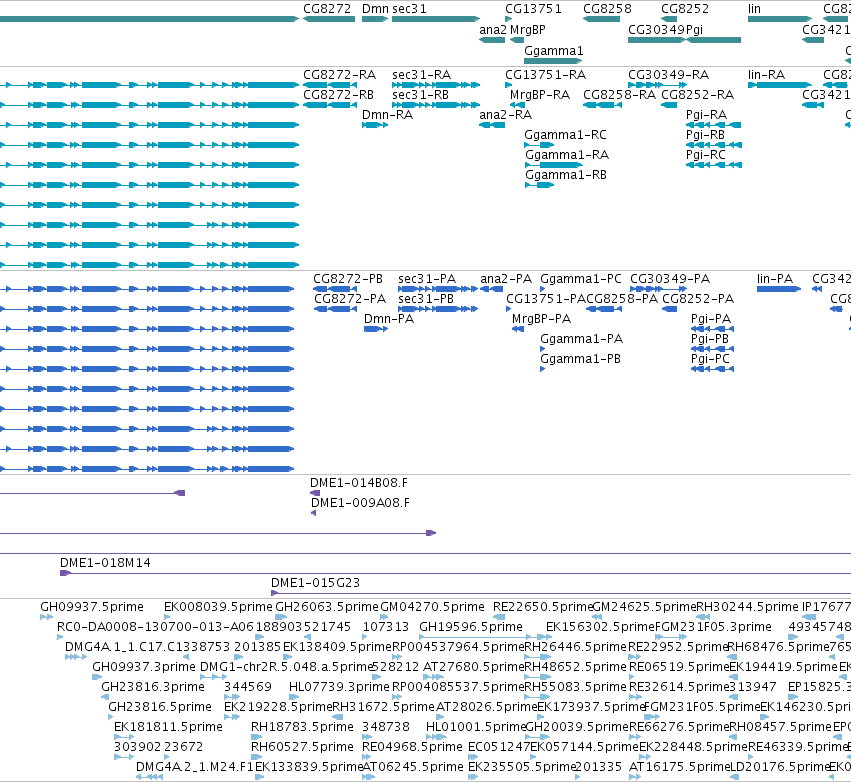Image resolution: width=851 pixels, height=782 pixels.
Task: Click the CG8258 gene label
Action: 607,9
